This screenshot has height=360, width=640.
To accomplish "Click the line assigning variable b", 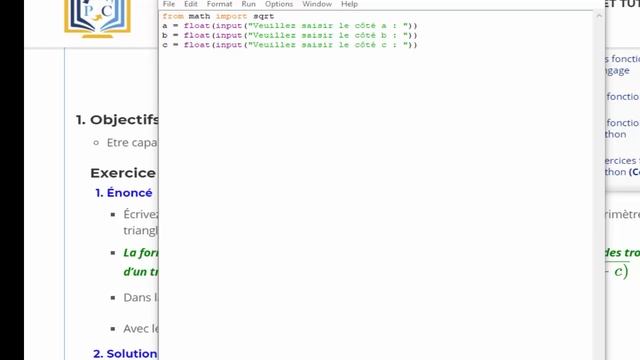I will (x=290, y=36).
